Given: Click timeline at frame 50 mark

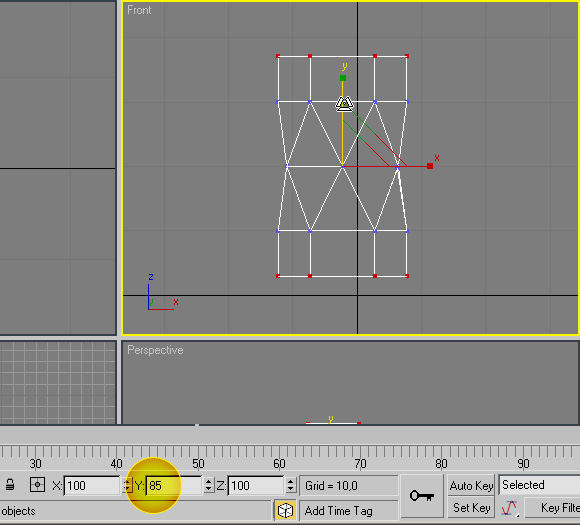Looking at the screenshot, I should (198, 464).
